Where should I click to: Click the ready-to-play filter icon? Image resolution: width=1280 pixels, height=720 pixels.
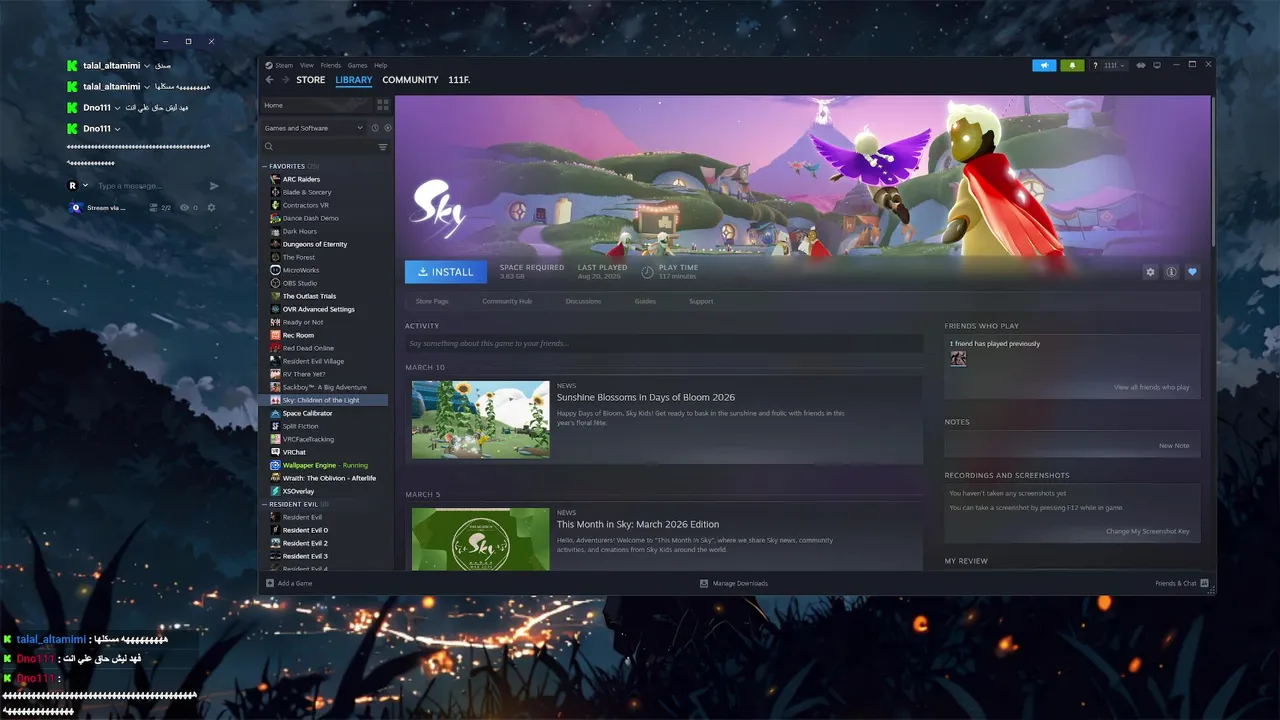388,128
